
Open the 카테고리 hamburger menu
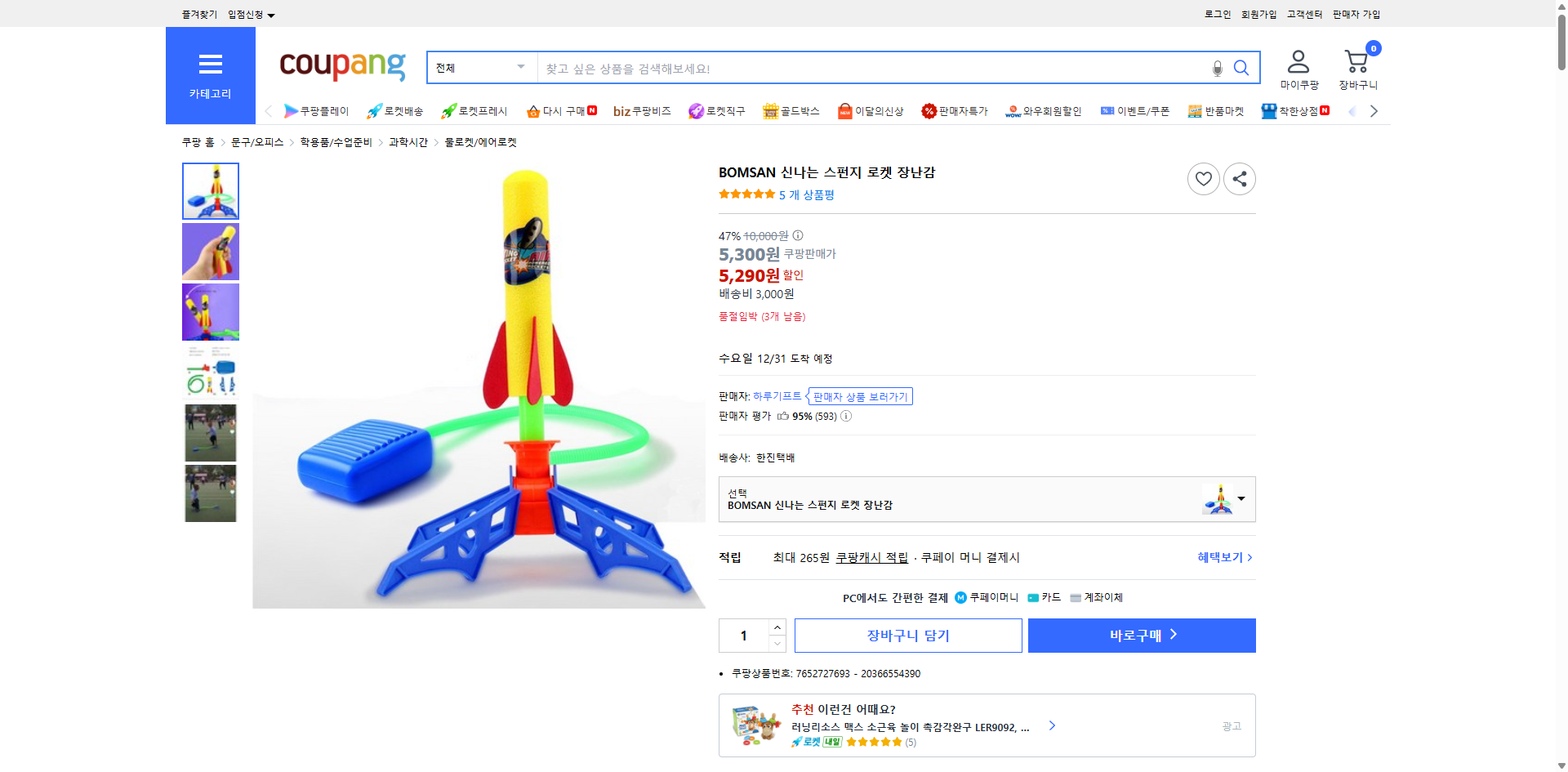[x=211, y=65]
